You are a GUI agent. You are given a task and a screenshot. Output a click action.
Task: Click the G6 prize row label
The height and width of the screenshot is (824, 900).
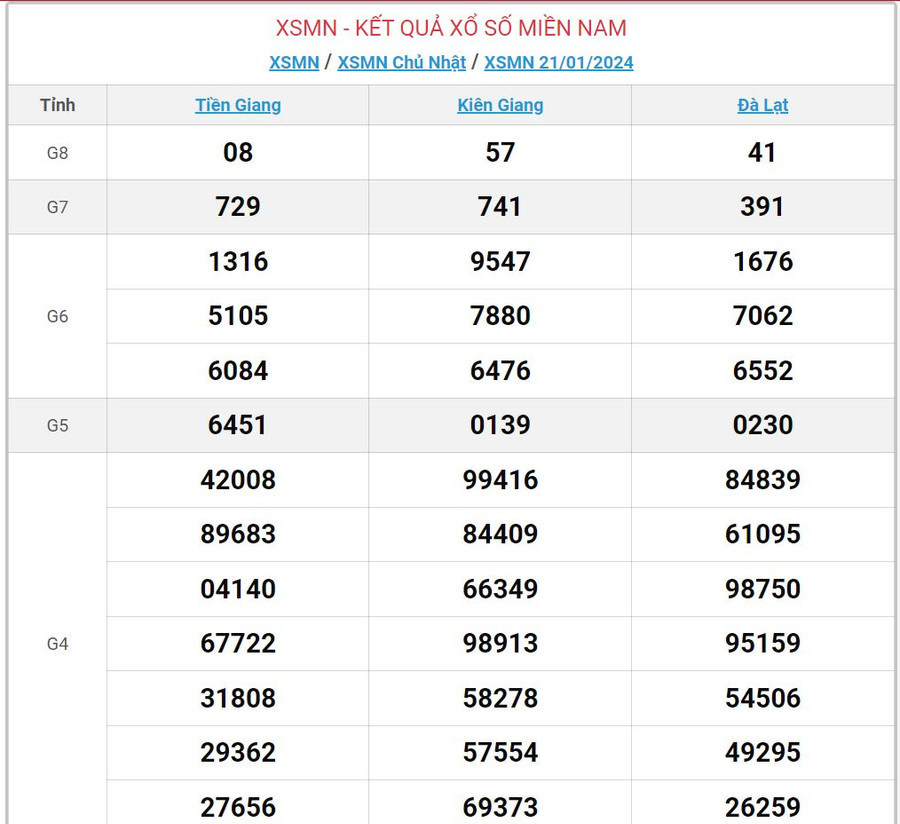click(x=58, y=316)
